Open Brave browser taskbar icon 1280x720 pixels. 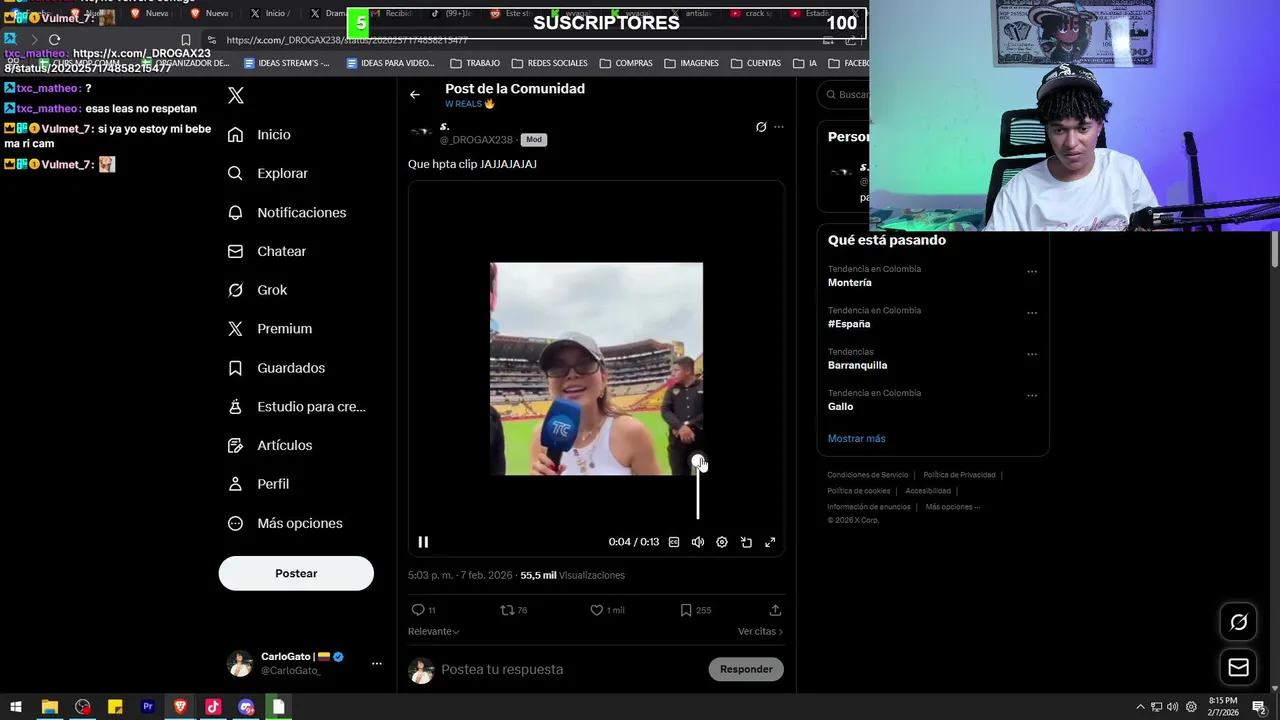(180, 707)
